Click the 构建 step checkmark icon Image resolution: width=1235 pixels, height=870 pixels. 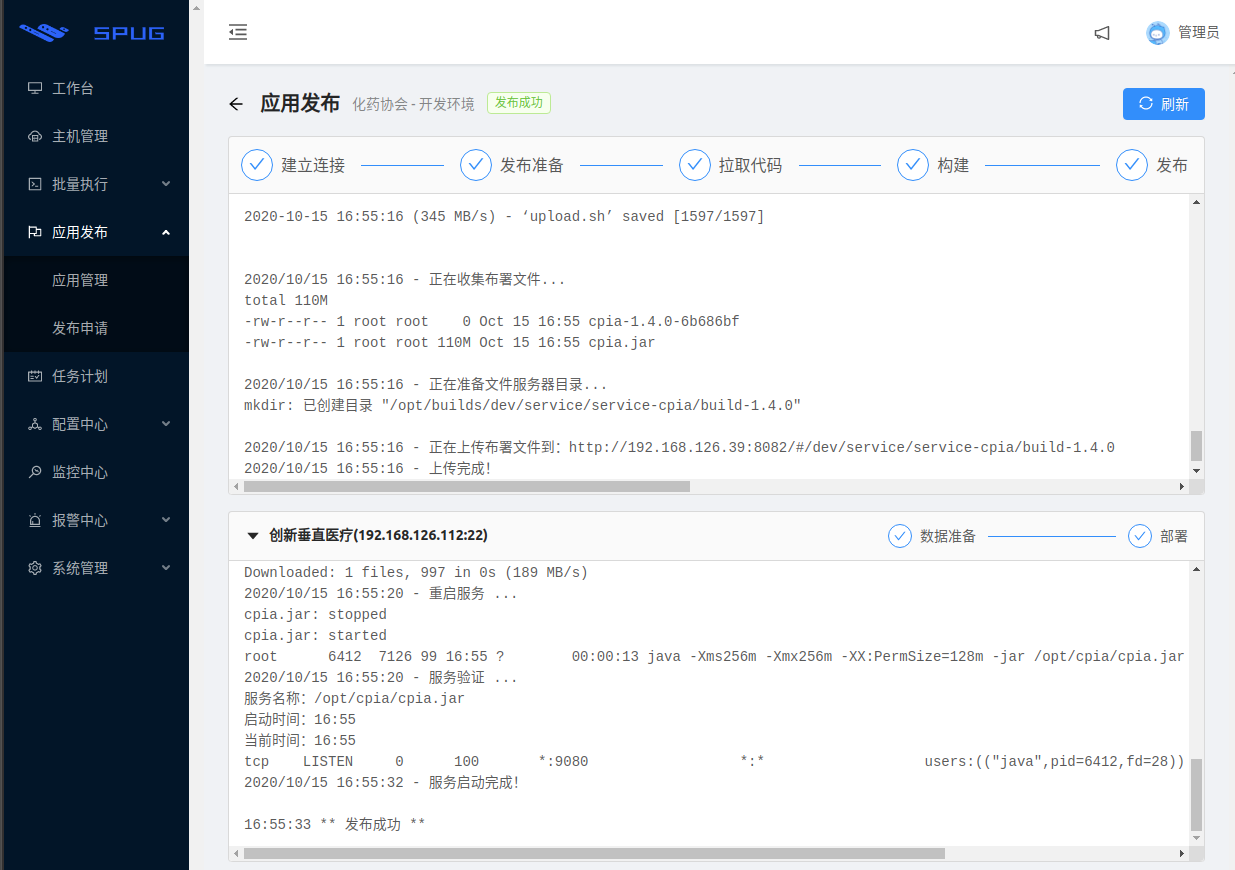[x=913, y=165]
